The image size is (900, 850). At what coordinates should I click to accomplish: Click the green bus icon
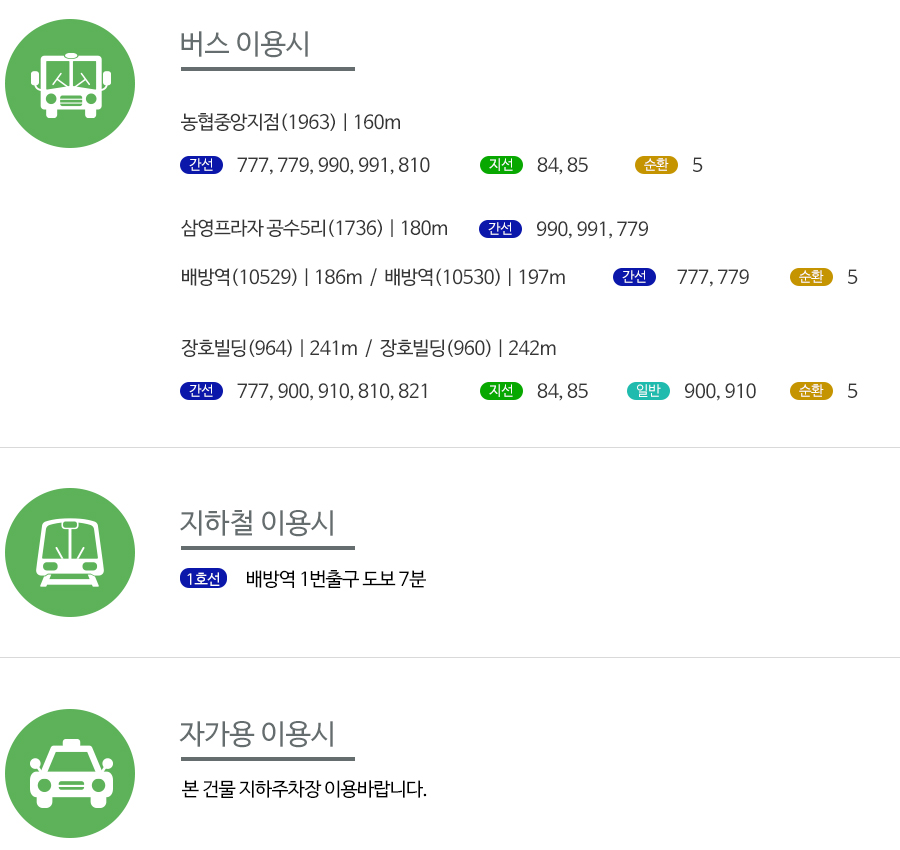(x=70, y=84)
